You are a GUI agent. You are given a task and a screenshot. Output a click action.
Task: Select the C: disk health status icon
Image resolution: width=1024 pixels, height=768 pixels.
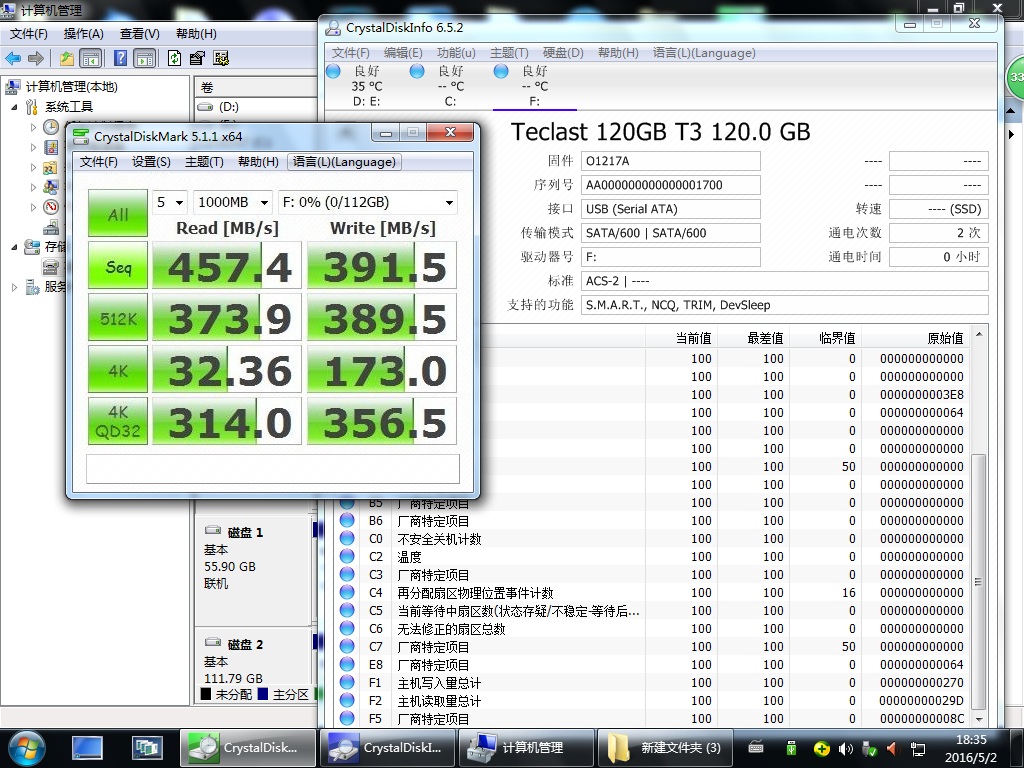[x=416, y=71]
